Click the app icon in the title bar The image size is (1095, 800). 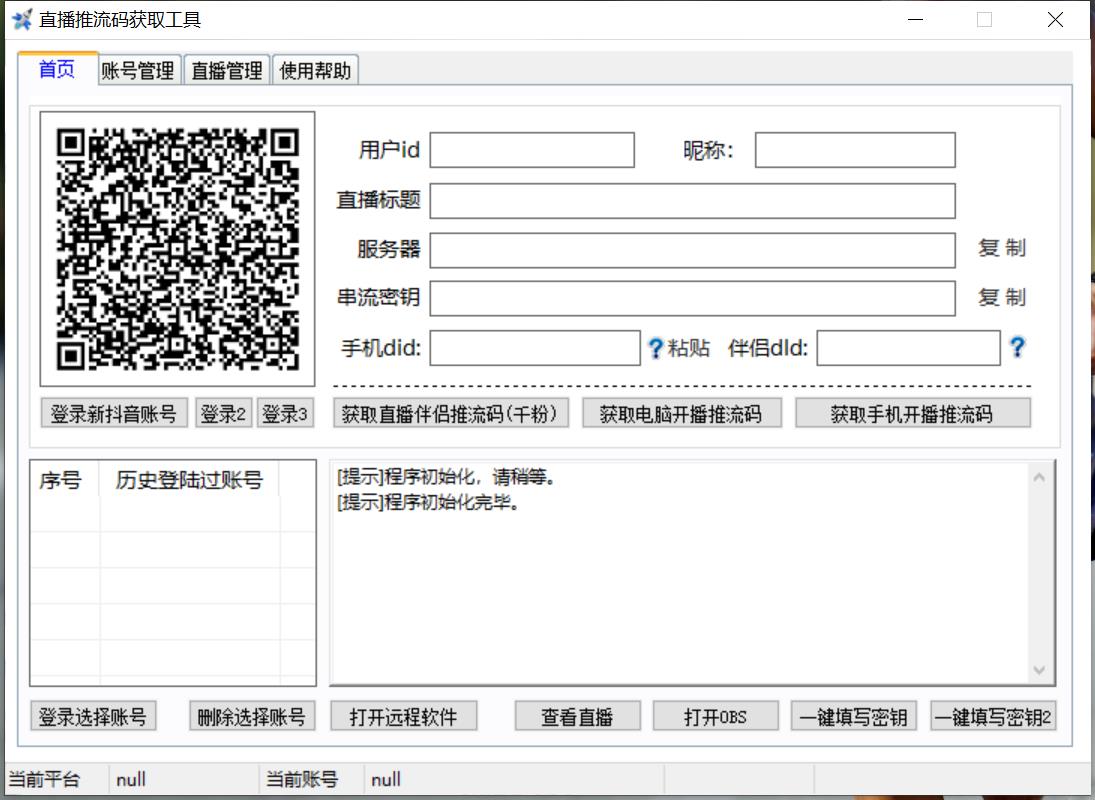tap(22, 20)
